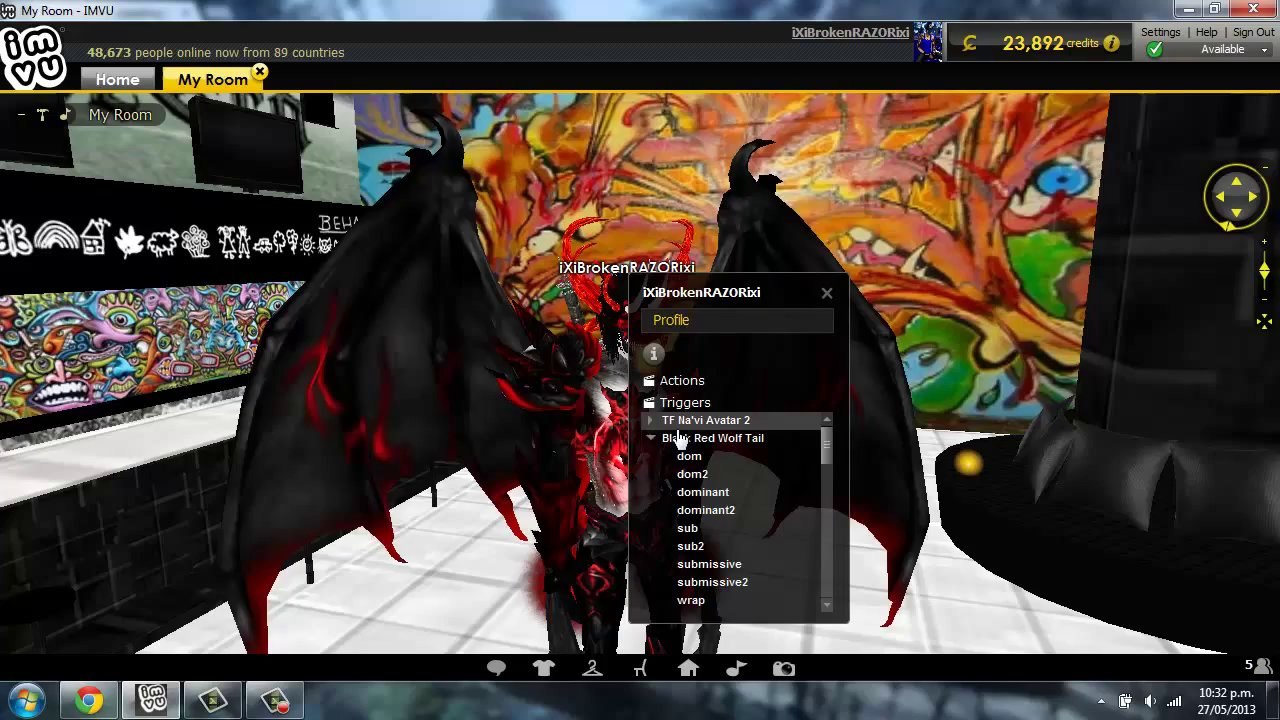This screenshot has width=1280, height=720.
Task: Run the 'sub2' trigger
Action: [x=690, y=546]
